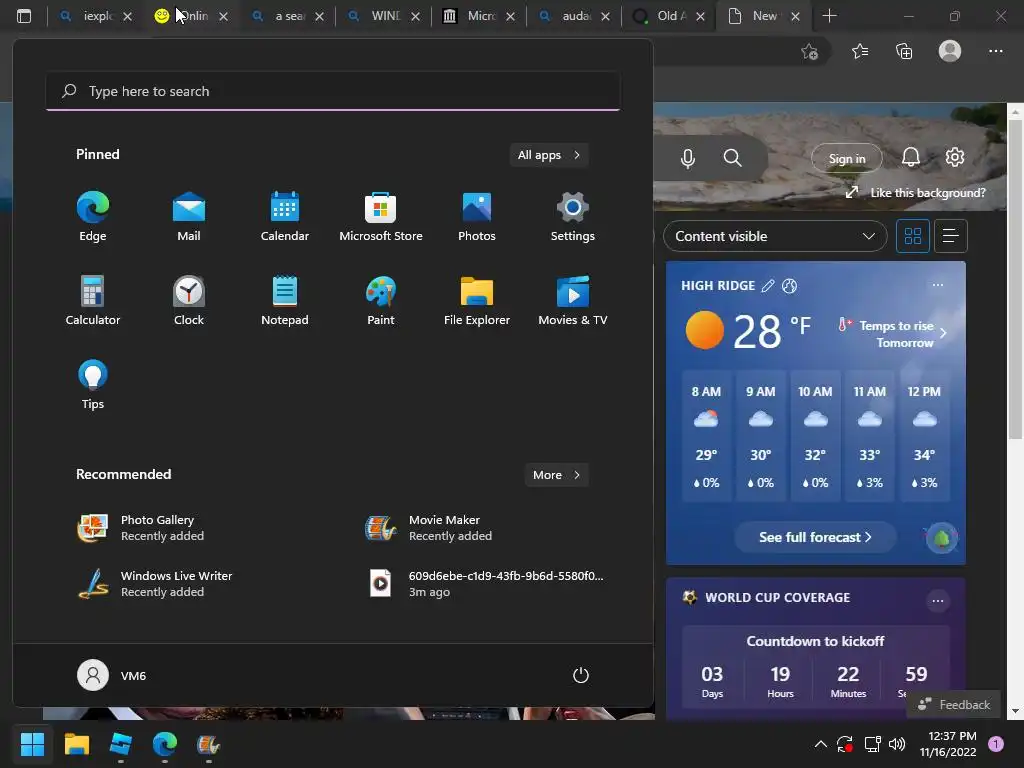Open page settings gear icon
Viewport: 1024px width, 768px height.
pos(955,157)
